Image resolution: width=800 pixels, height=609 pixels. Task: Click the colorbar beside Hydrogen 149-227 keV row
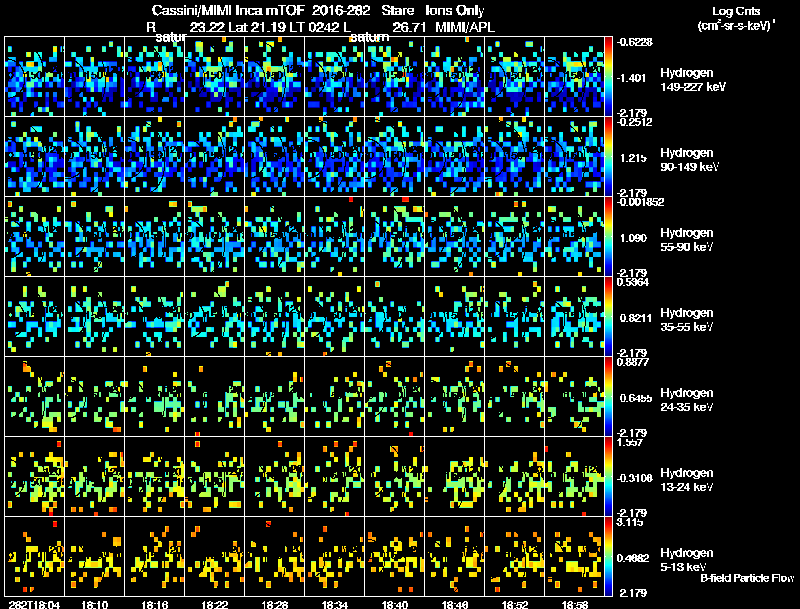coord(608,77)
